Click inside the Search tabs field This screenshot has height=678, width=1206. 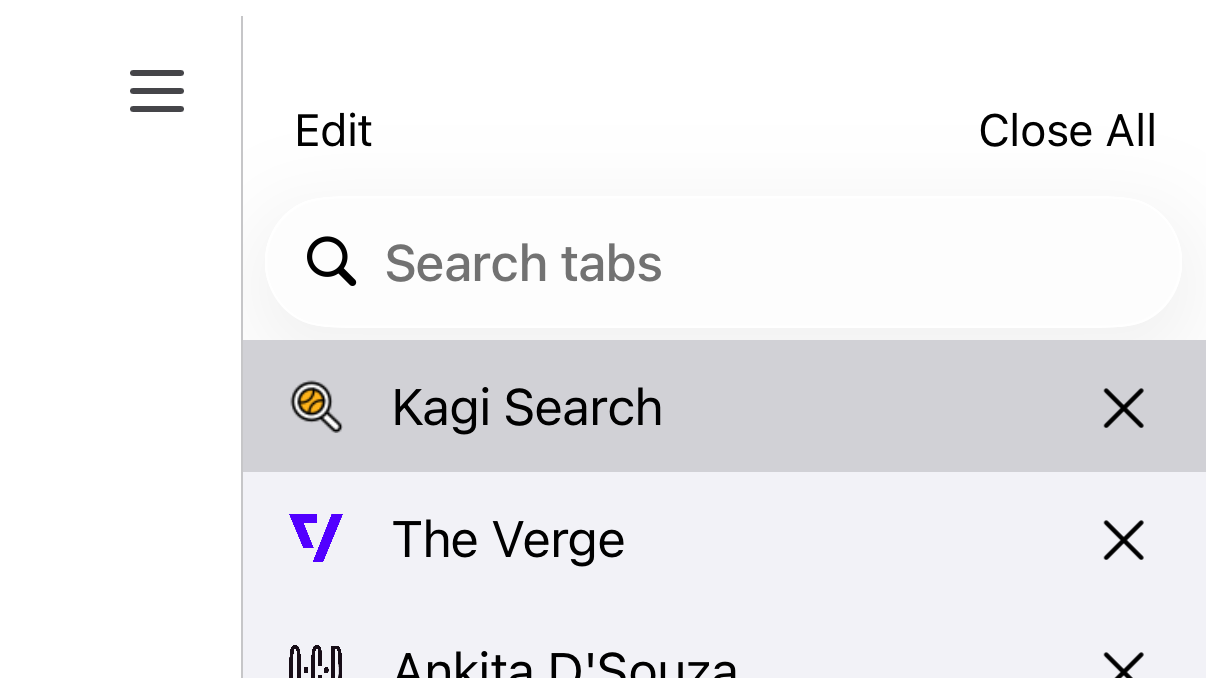[700, 262]
